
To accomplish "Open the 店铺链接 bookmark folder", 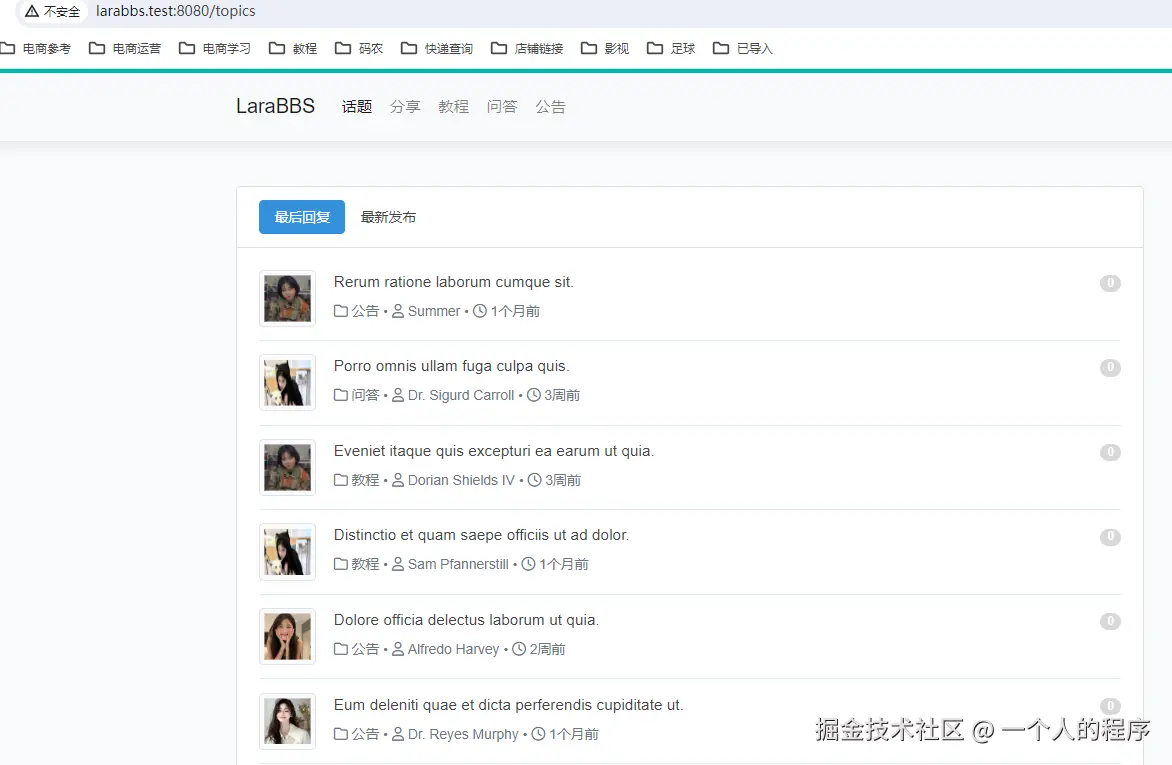I will [x=527, y=49].
